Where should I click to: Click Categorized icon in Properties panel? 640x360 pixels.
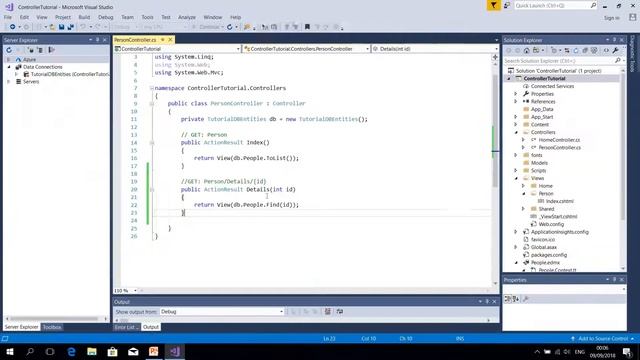pos(507,299)
